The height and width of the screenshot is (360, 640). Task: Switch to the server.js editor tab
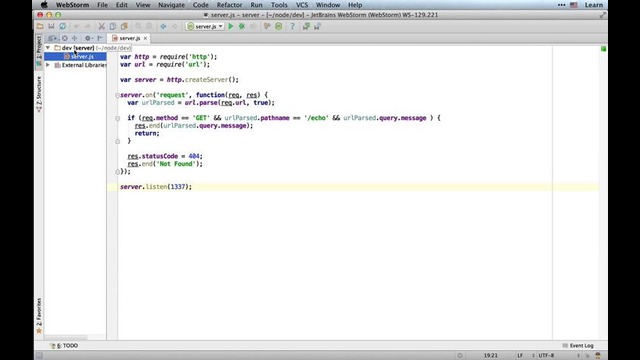click(129, 38)
